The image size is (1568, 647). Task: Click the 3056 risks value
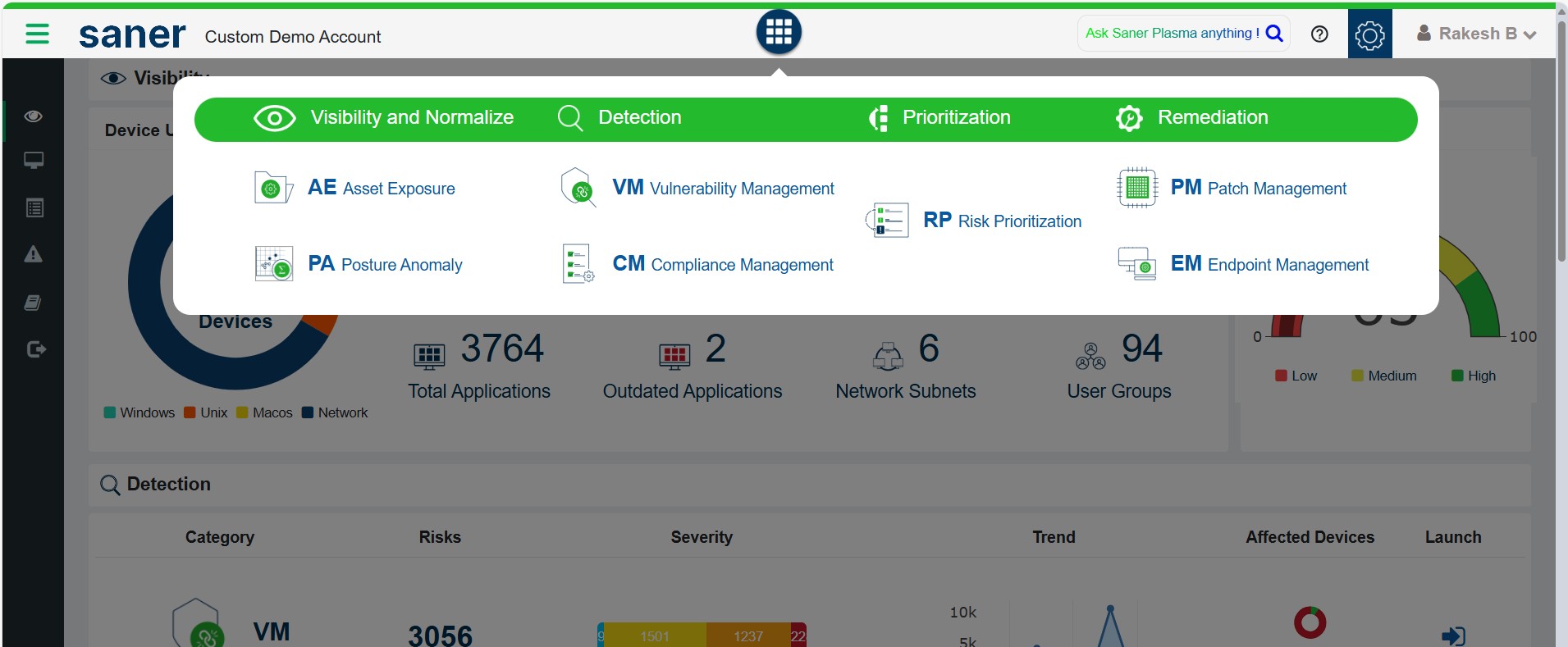[x=441, y=636]
